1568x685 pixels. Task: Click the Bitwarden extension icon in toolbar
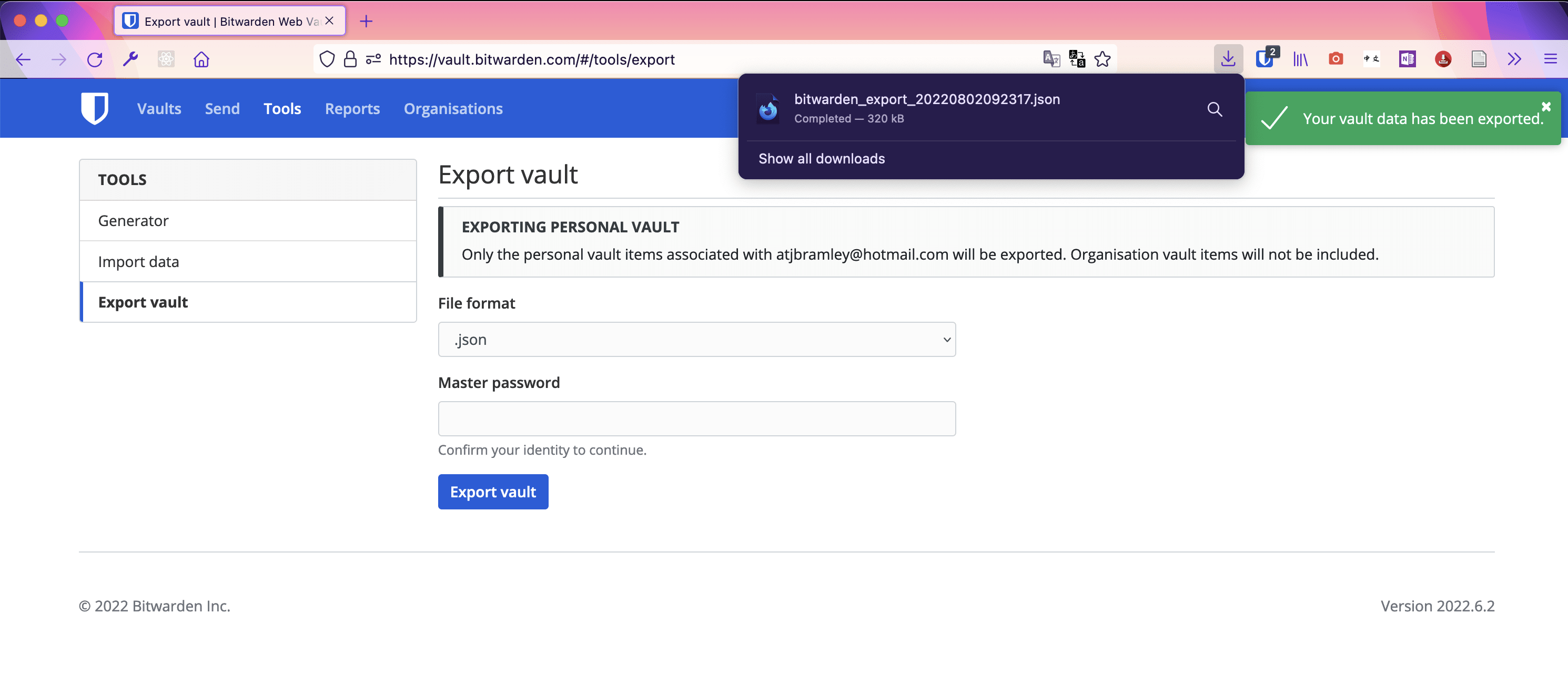[x=1264, y=60]
